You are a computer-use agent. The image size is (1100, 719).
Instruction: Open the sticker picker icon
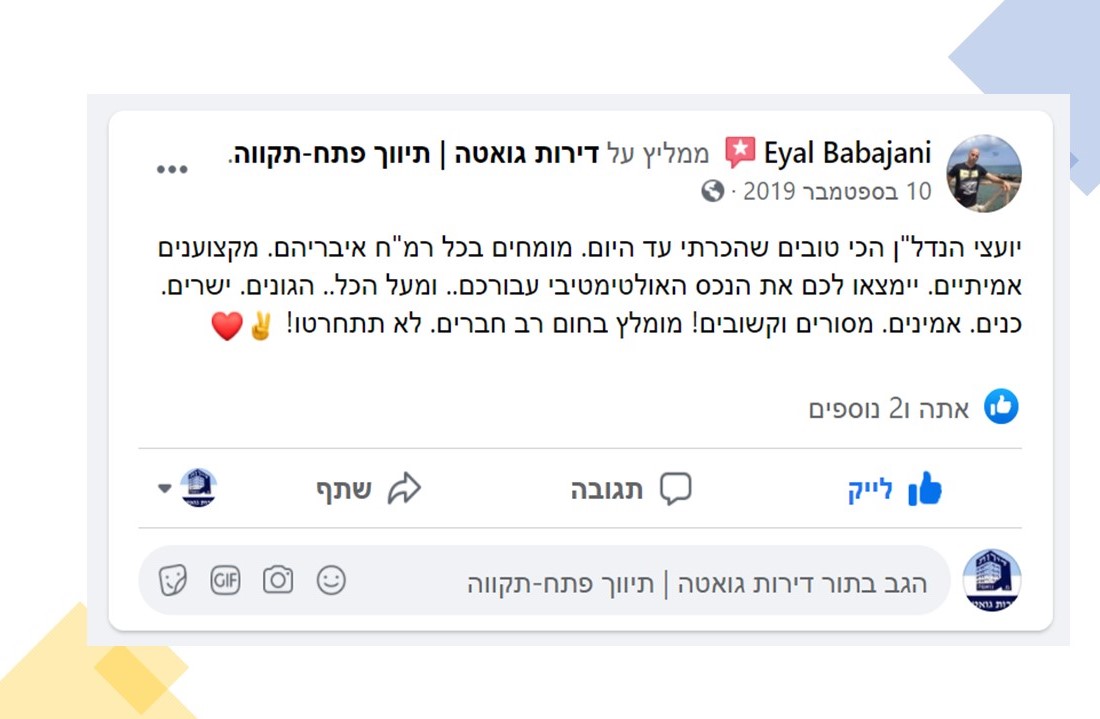pos(173,580)
